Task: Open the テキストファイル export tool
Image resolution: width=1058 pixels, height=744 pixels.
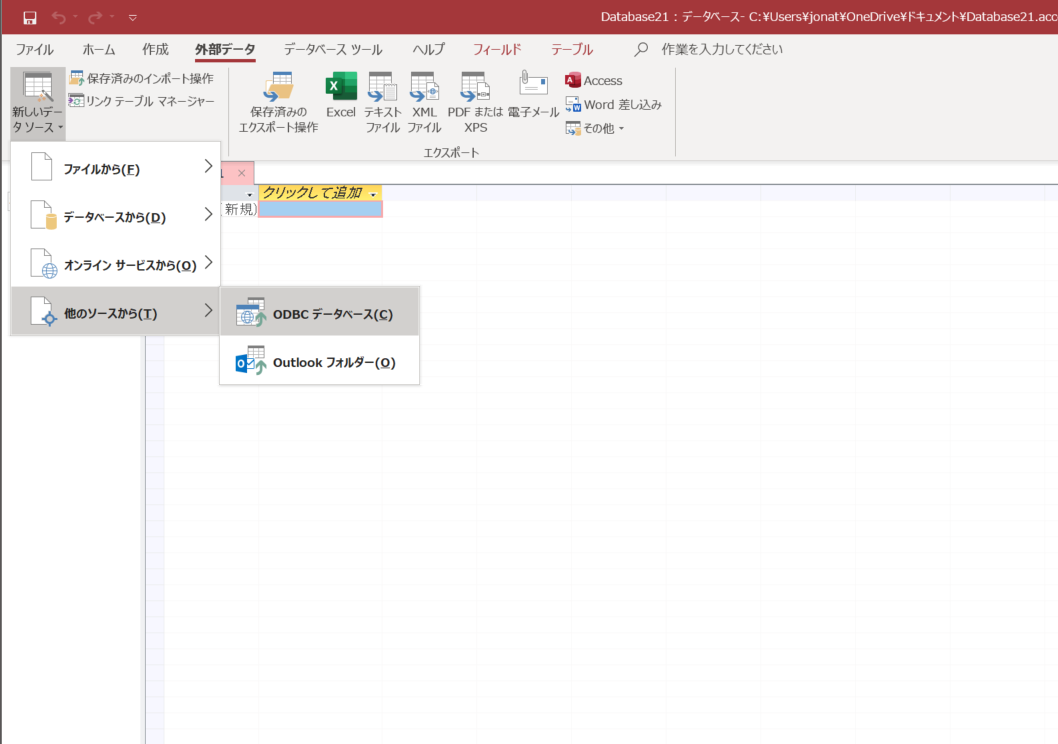Action: [x=382, y=100]
